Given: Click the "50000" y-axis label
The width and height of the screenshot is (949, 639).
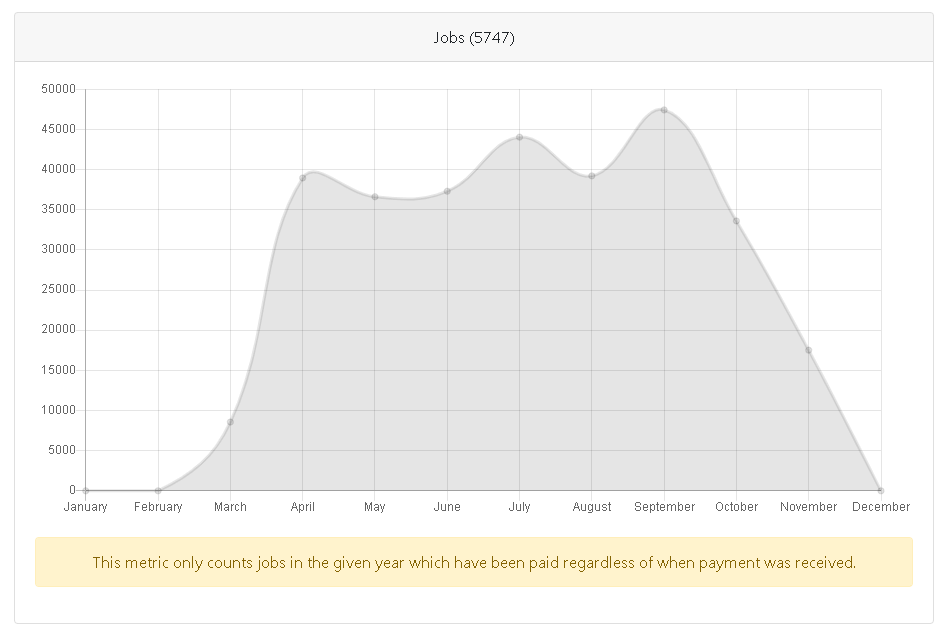Looking at the screenshot, I should click(59, 89).
